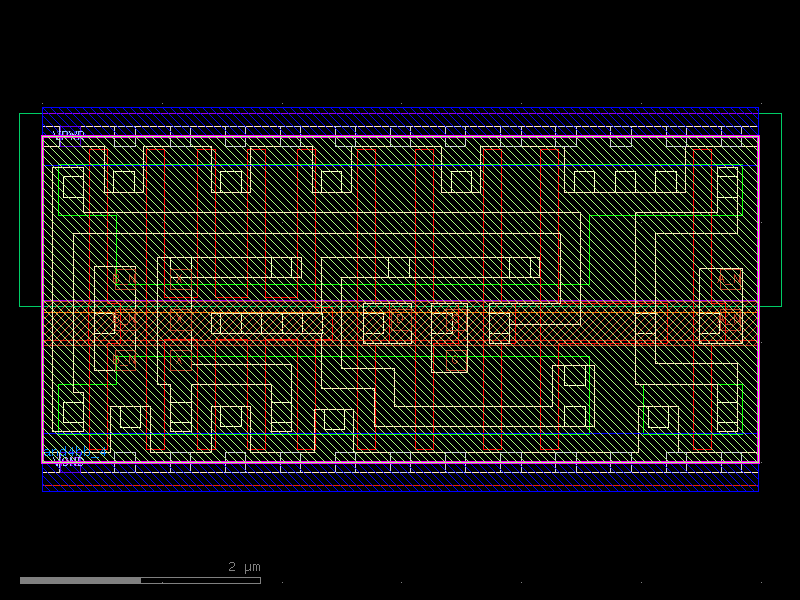Select the upper of two stacked bottom-center contacts
This screenshot has width=800, height=600.
tap(575, 375)
